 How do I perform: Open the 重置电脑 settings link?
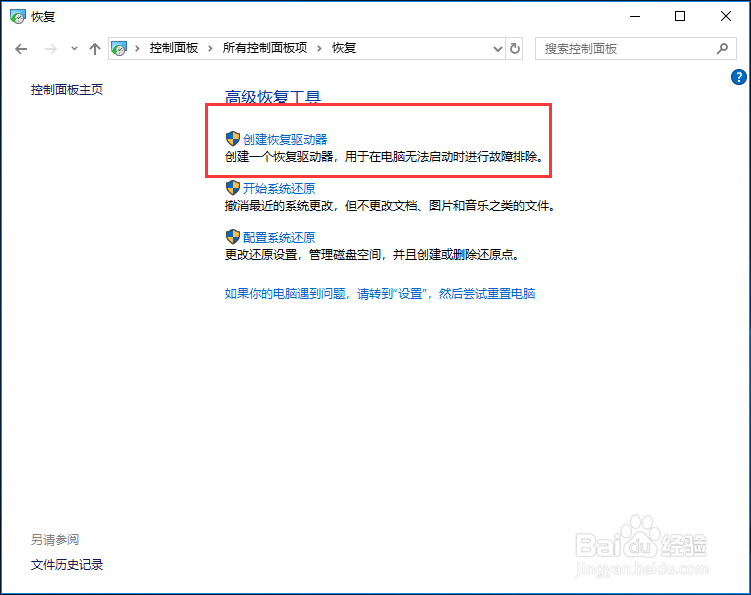pyautogui.click(x=380, y=293)
